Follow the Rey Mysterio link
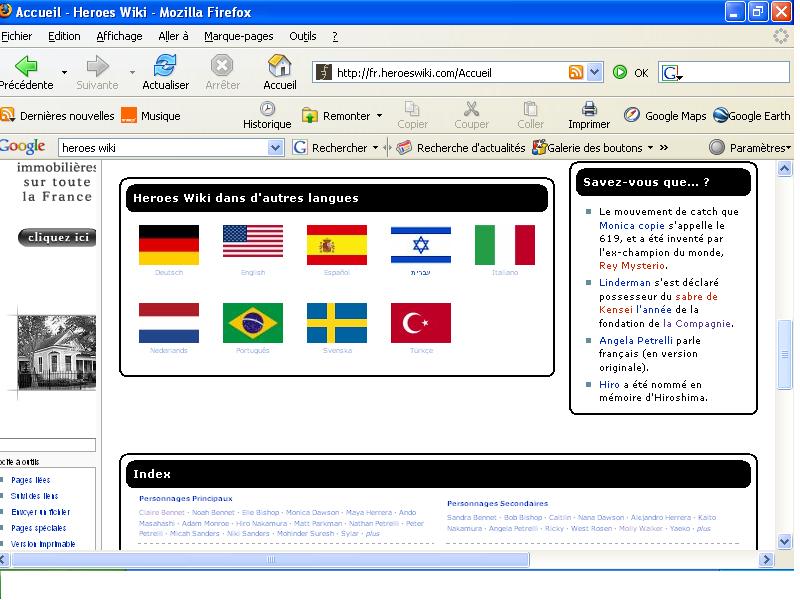Image resolution: width=800 pixels, height=600 pixels. [632, 265]
